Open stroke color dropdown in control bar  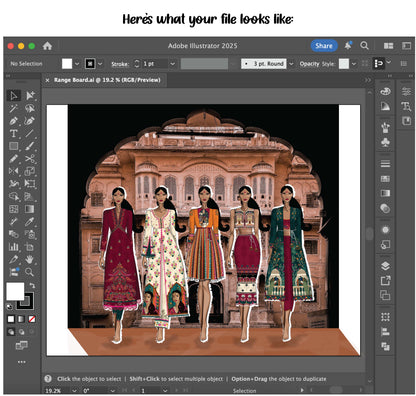(100, 64)
